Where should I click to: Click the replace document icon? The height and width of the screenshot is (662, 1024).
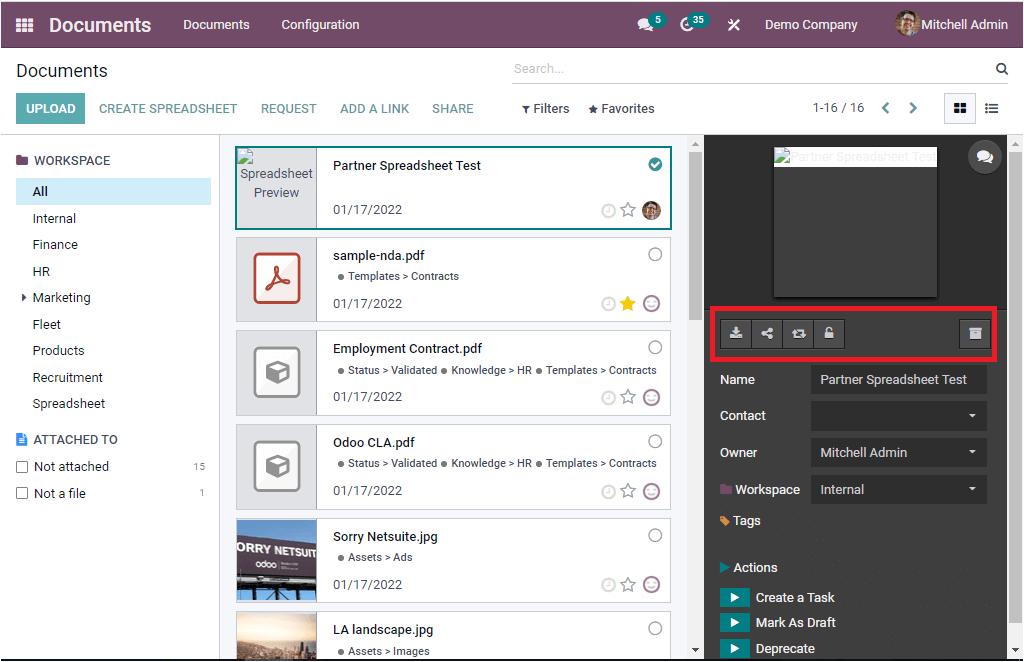(798, 334)
